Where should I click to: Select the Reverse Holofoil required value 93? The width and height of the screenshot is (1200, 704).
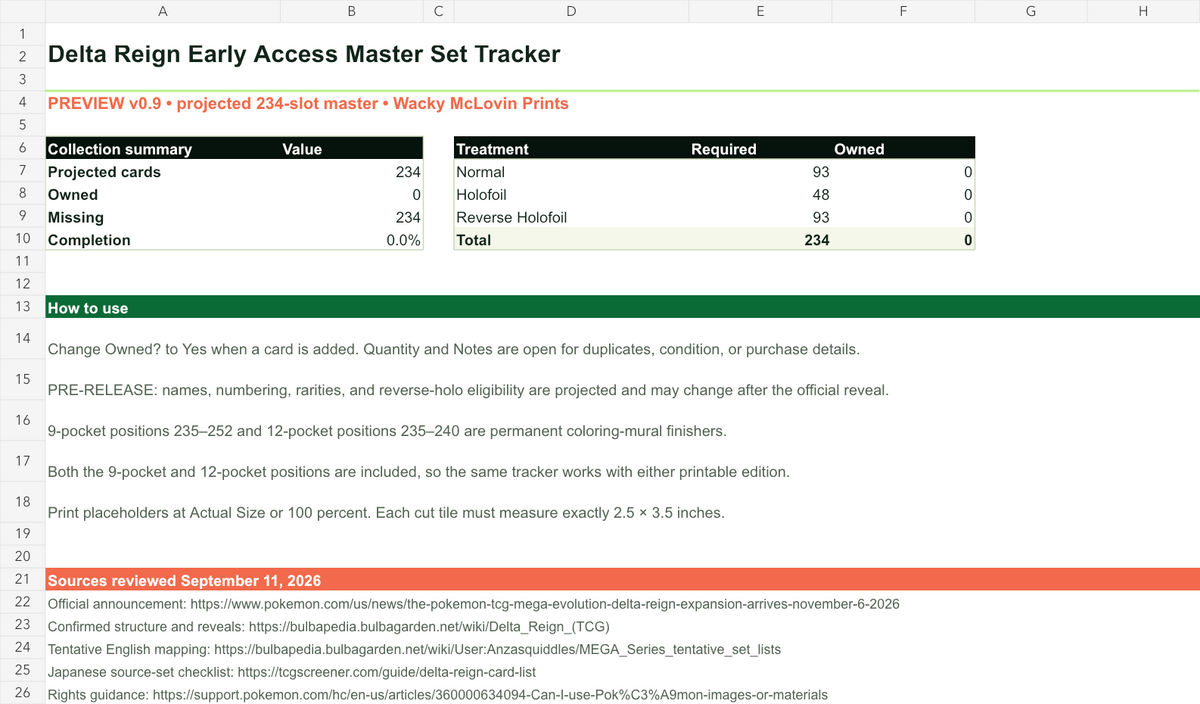[x=760, y=217]
